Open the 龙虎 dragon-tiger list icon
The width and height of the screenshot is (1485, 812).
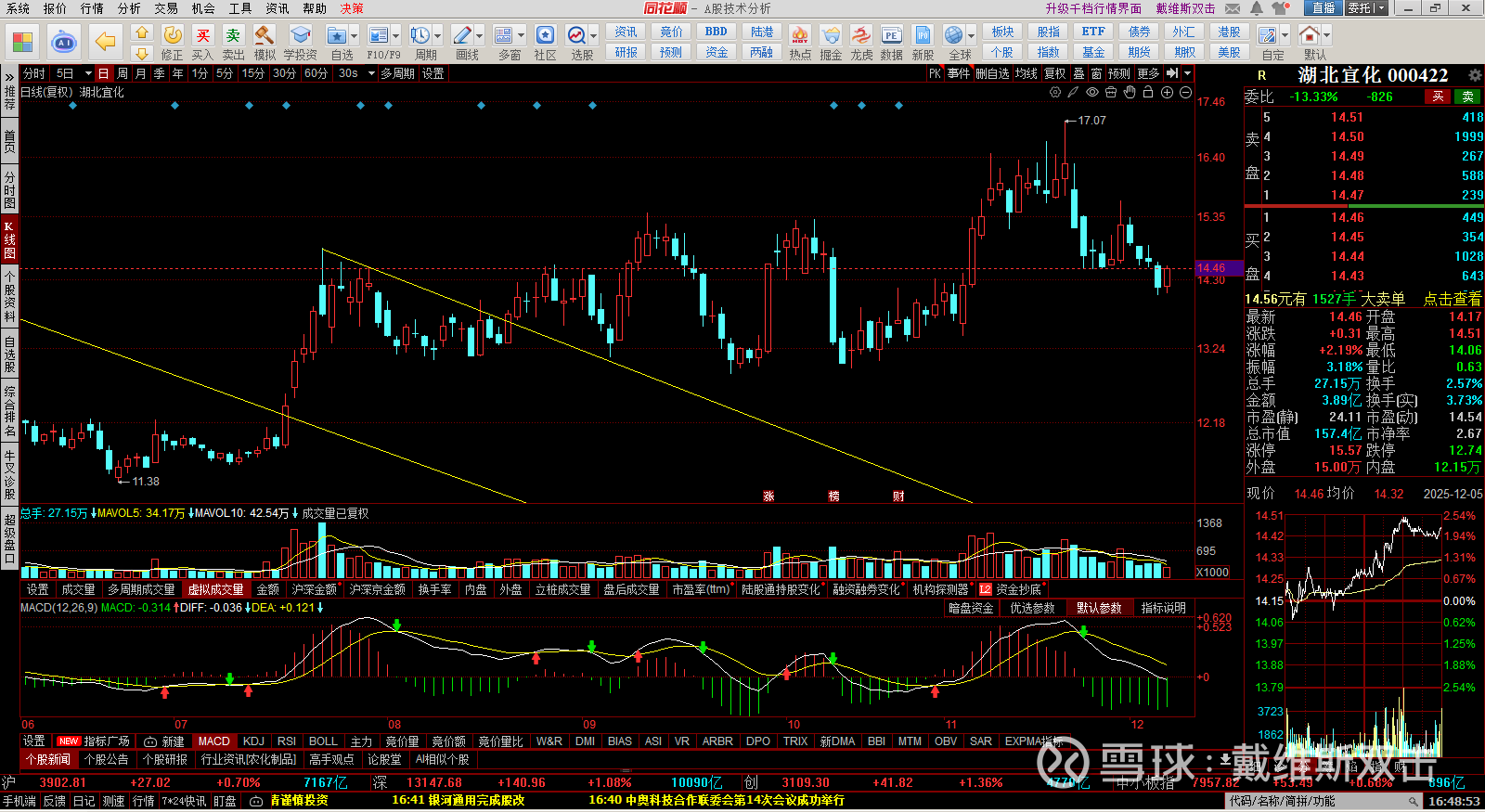point(861,42)
